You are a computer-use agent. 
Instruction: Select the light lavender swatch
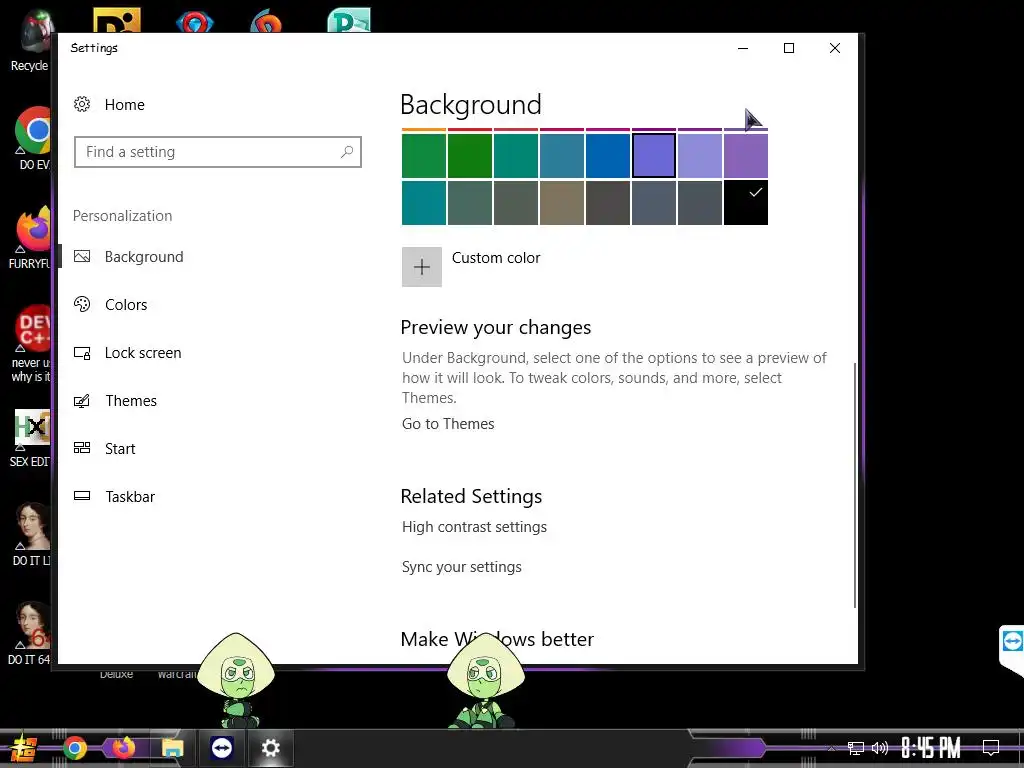pos(699,155)
